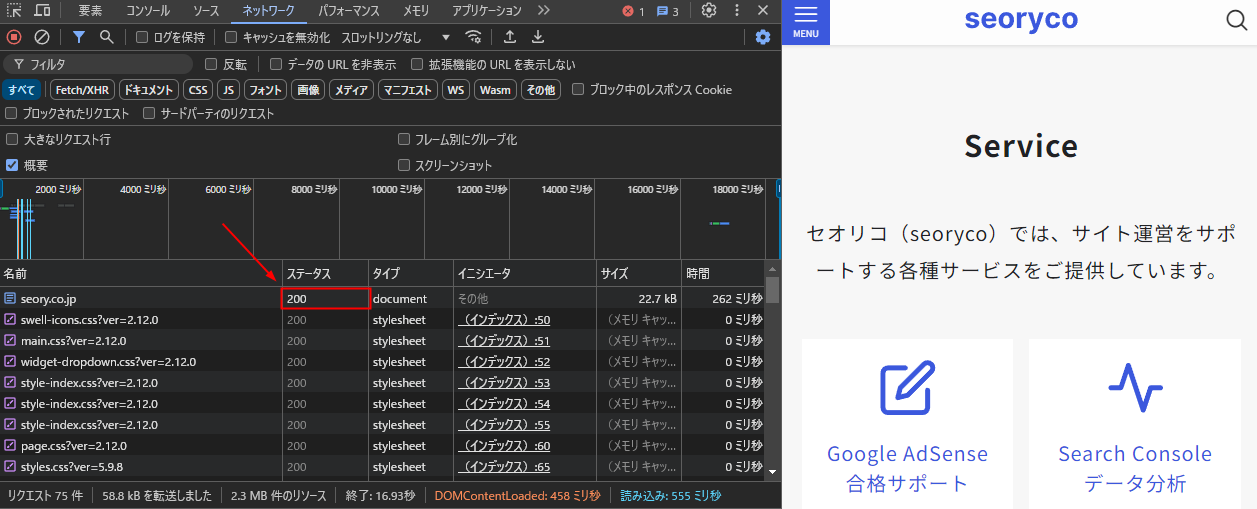Sort by the ステータス column header
Screen dimensions: 1257x509
click(323, 273)
